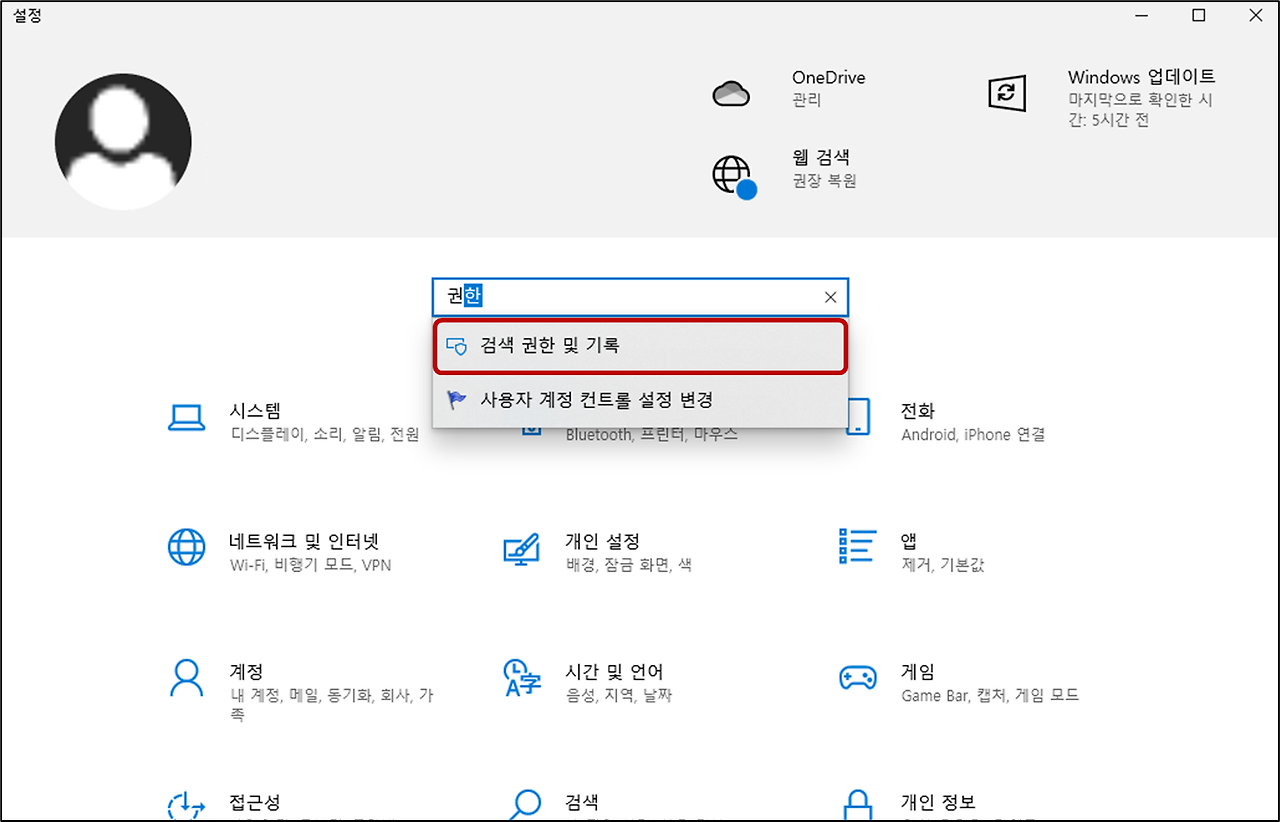This screenshot has height=822, width=1280.
Task: Open the 계정 category title
Action: pyautogui.click(x=246, y=671)
